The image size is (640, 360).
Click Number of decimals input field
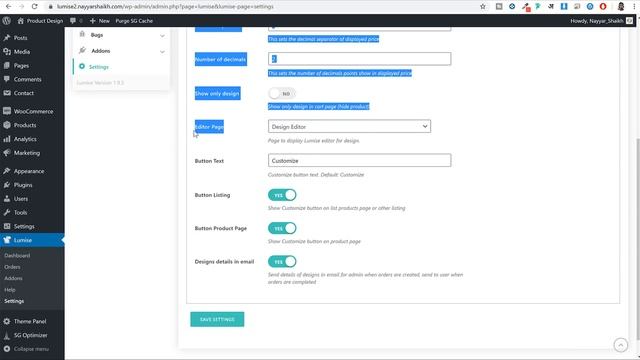[359, 59]
